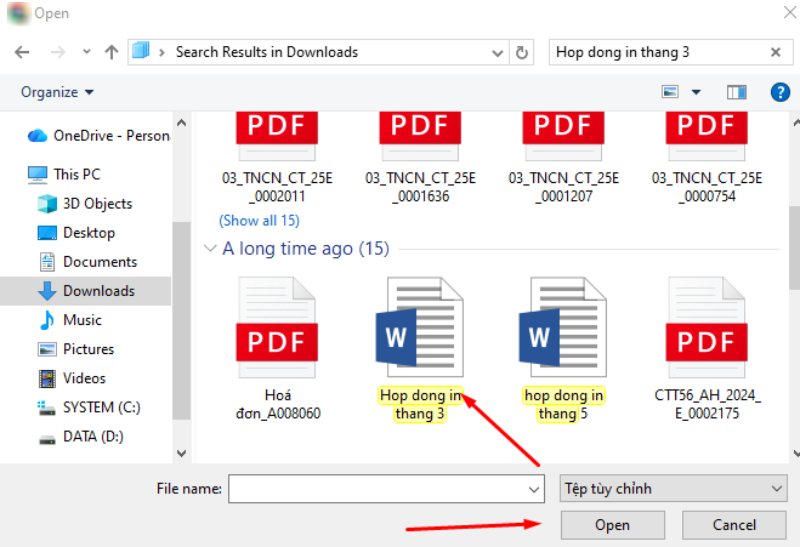
Task: Open the Organize menu
Action: coord(57,92)
